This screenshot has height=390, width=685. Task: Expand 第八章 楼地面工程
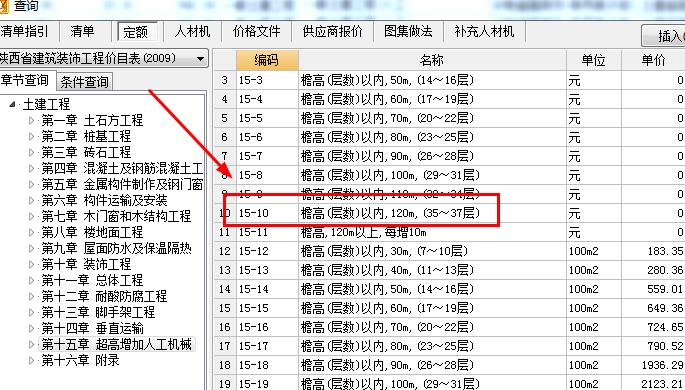coord(31,232)
